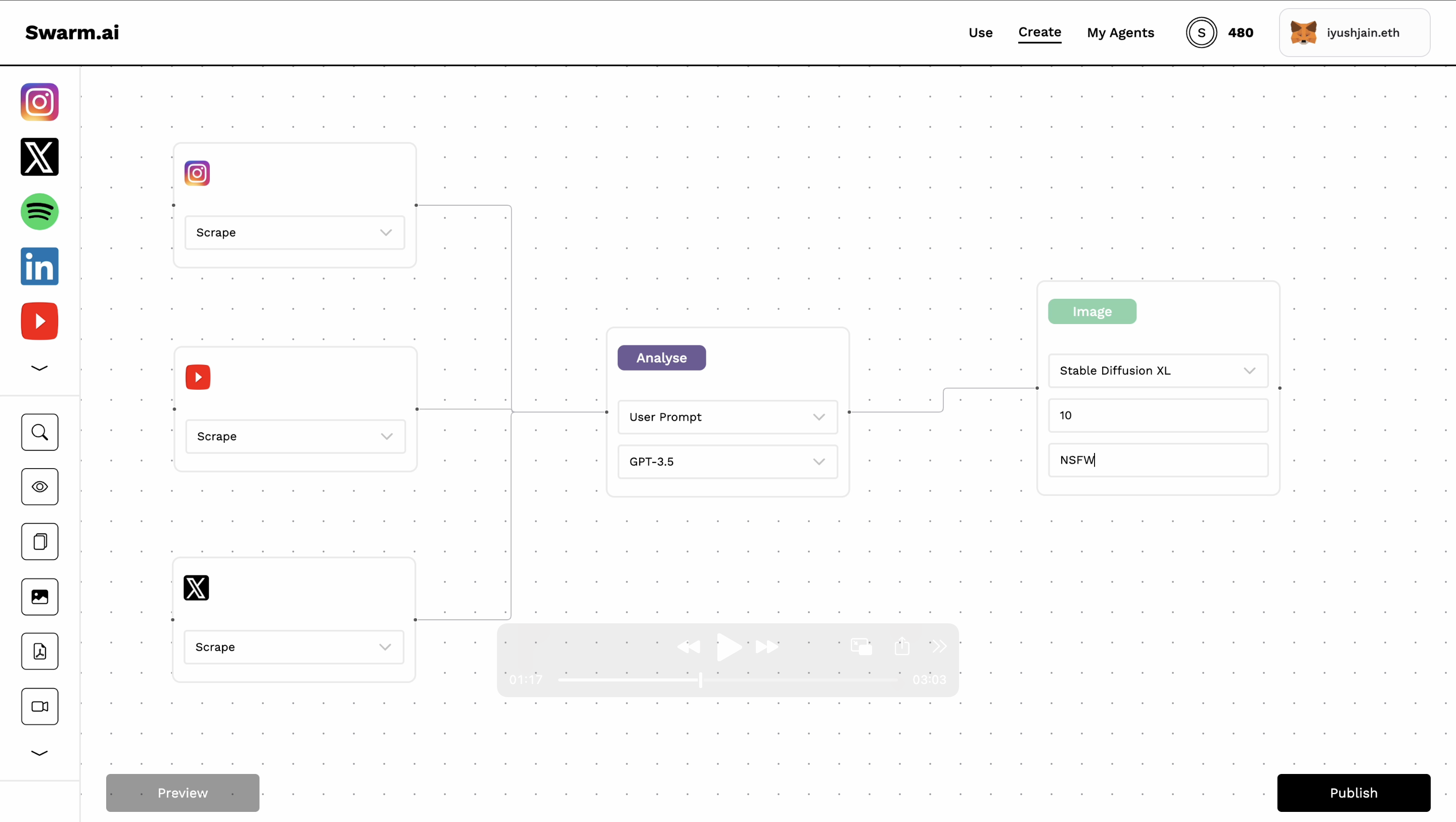Click the Preview button
The image size is (1456, 822).
tap(183, 793)
